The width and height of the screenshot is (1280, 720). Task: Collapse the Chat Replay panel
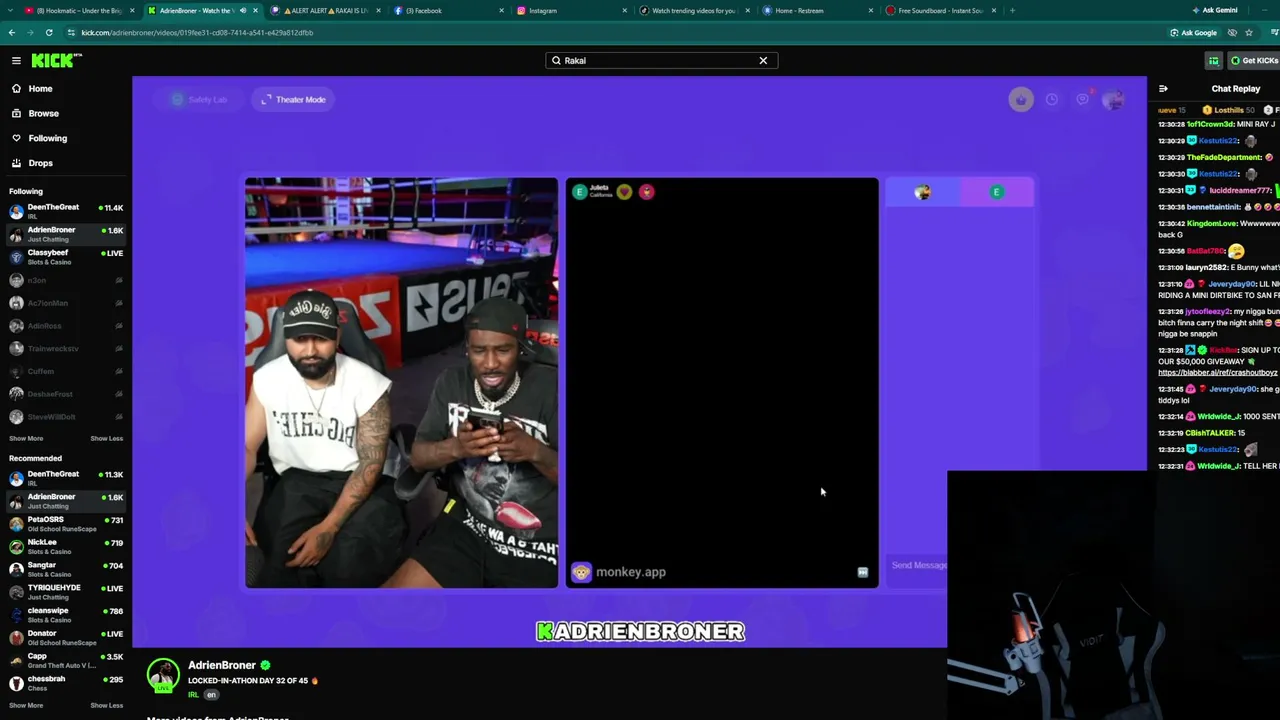click(x=1163, y=88)
